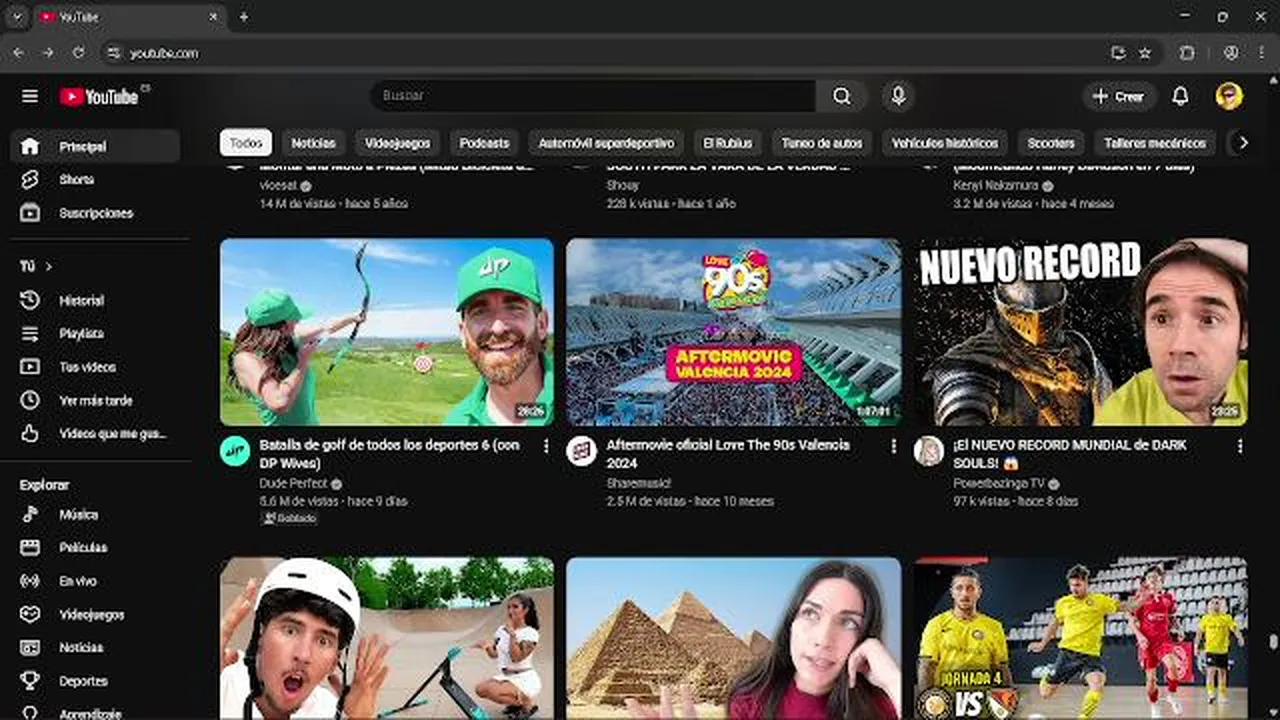The height and width of the screenshot is (720, 1280).
Task: Select the Noticias filter chip
Action: [x=313, y=143]
